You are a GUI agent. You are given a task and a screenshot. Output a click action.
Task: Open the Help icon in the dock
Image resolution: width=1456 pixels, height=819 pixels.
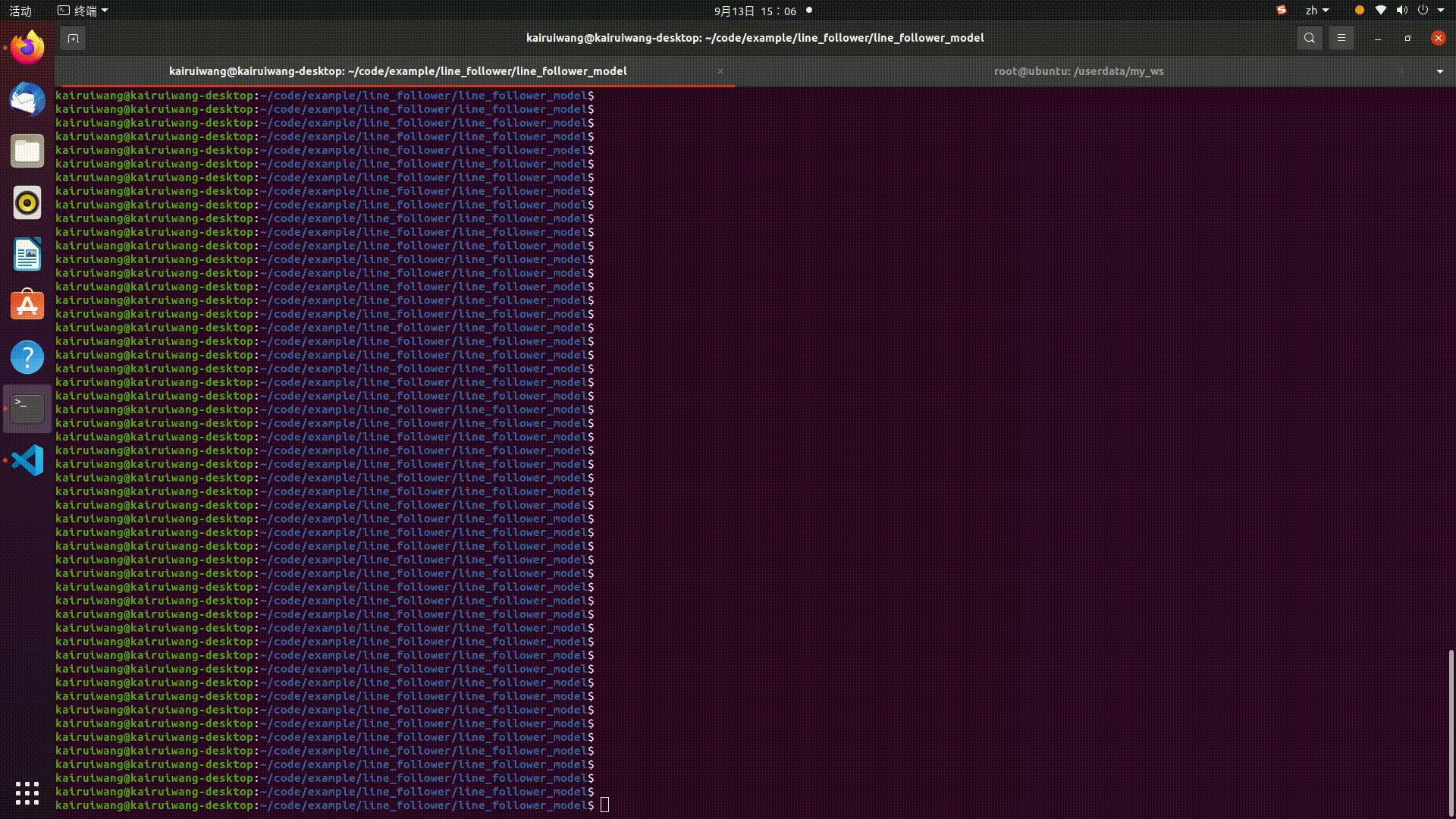point(27,357)
